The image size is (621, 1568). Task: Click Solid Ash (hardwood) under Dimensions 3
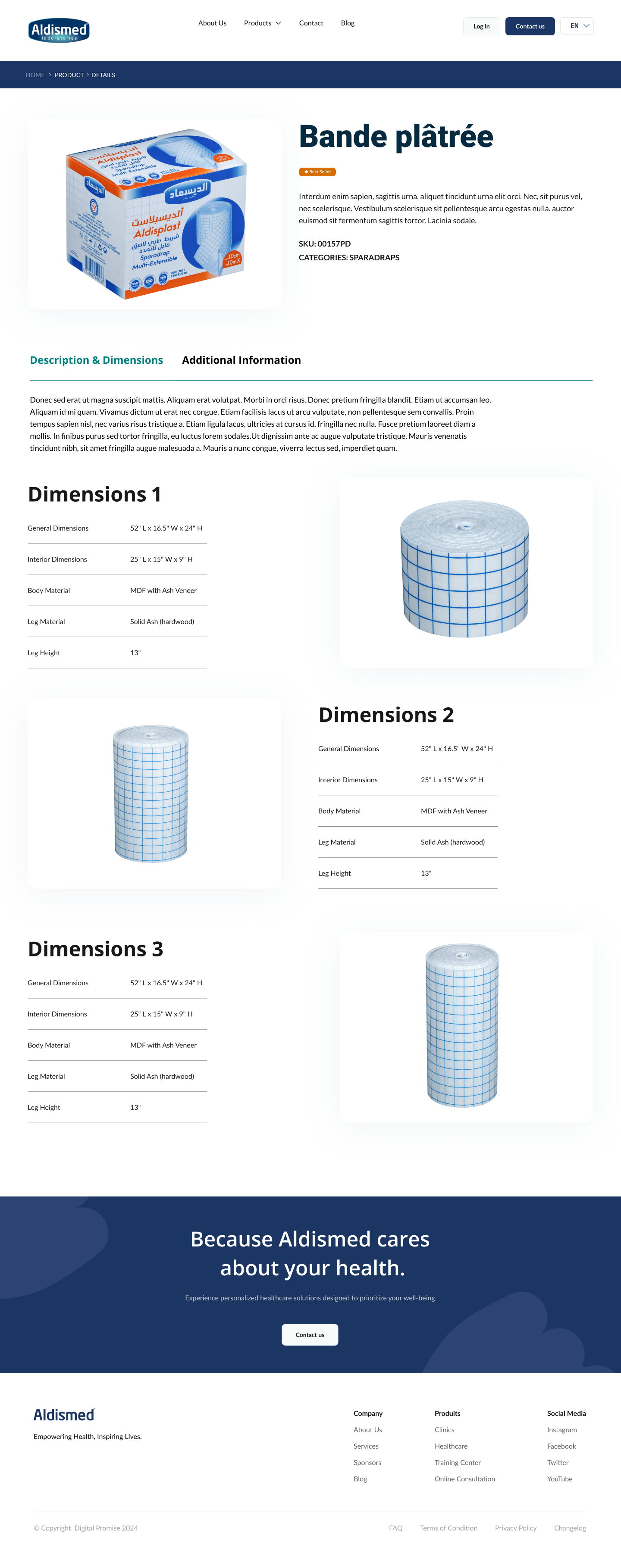coord(162,1076)
